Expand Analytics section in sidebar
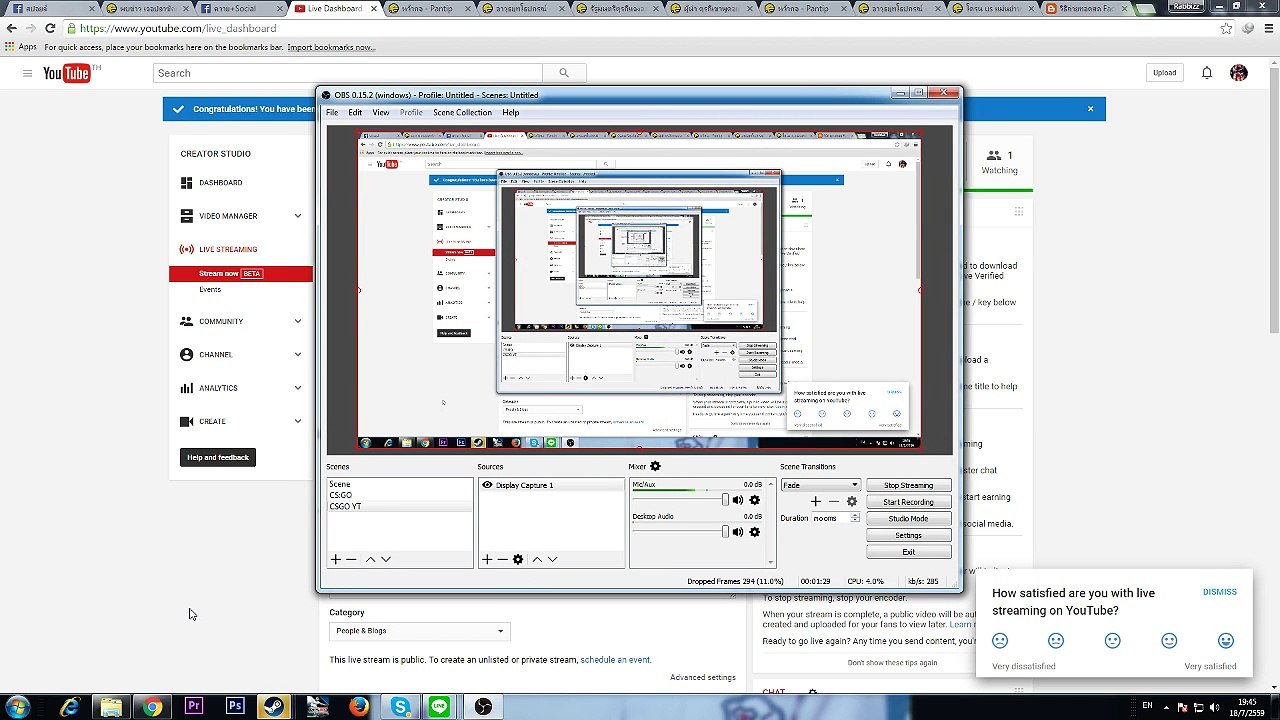Viewport: 1280px width, 720px height. click(297, 388)
